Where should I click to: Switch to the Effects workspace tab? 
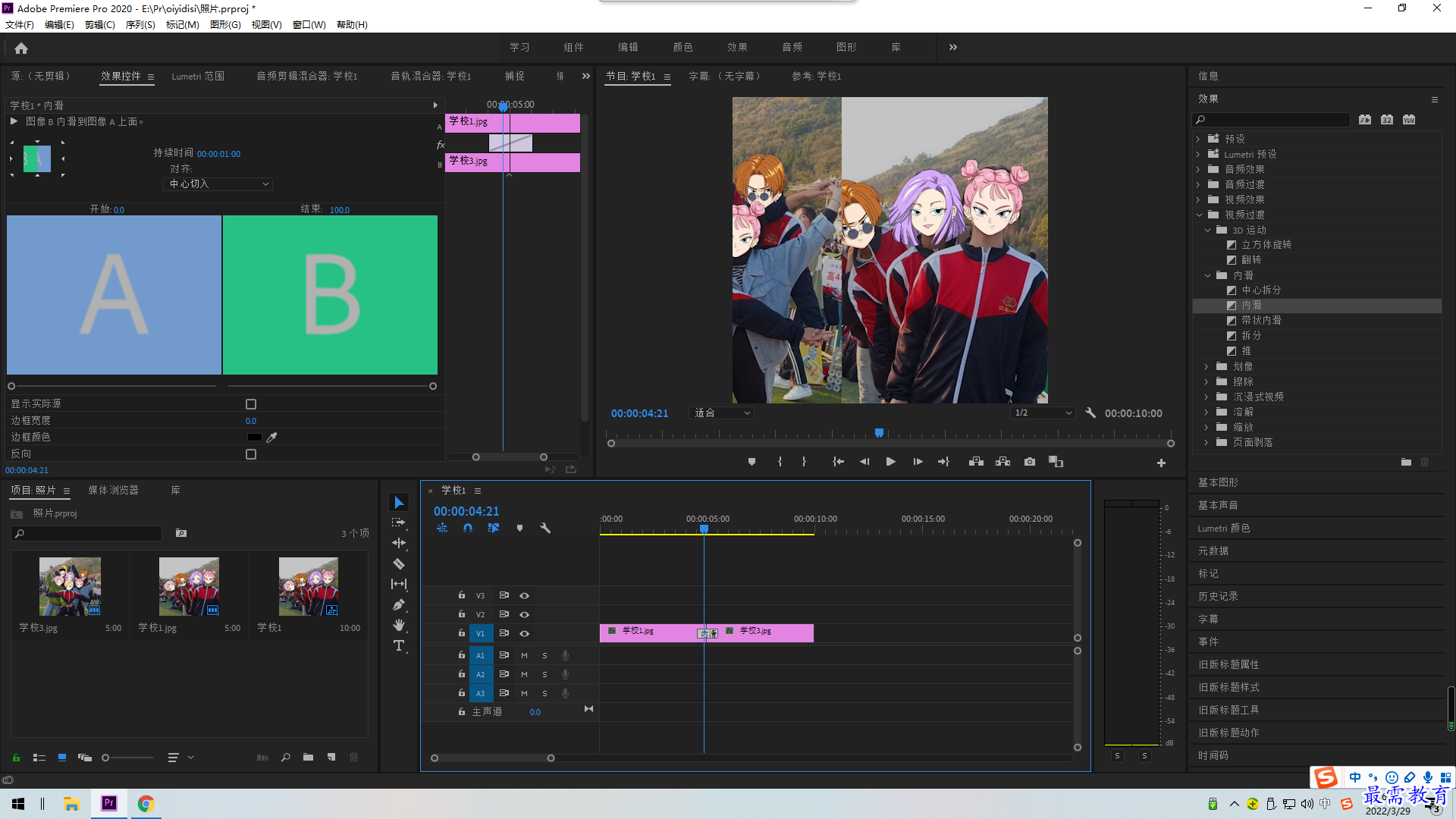[x=737, y=47]
